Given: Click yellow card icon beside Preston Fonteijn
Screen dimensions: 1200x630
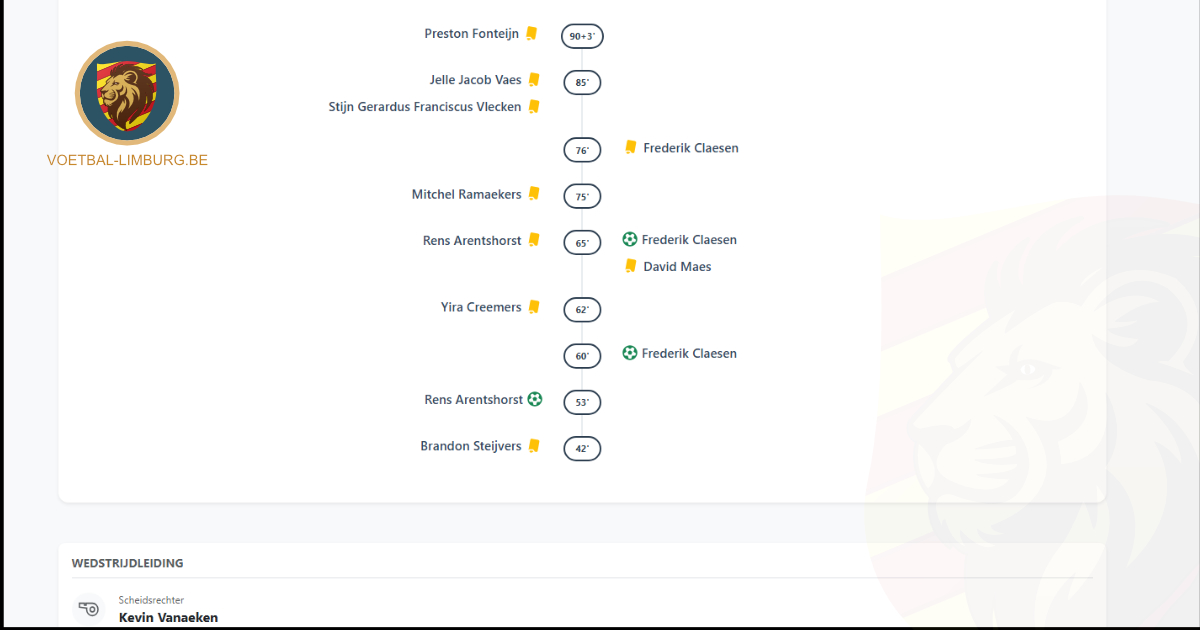Looking at the screenshot, I should (532, 34).
